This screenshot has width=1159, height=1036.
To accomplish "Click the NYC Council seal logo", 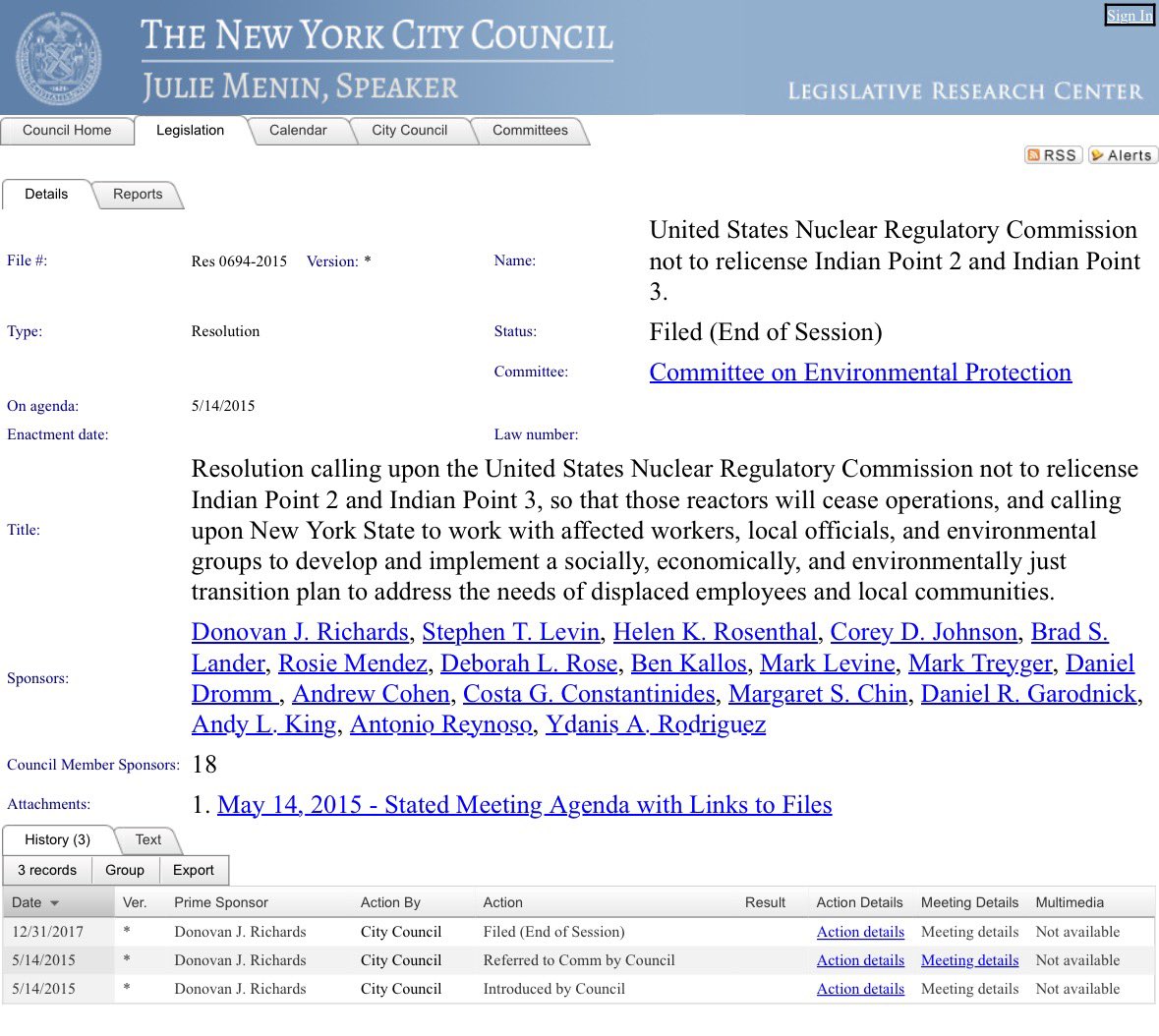I will tap(59, 58).
